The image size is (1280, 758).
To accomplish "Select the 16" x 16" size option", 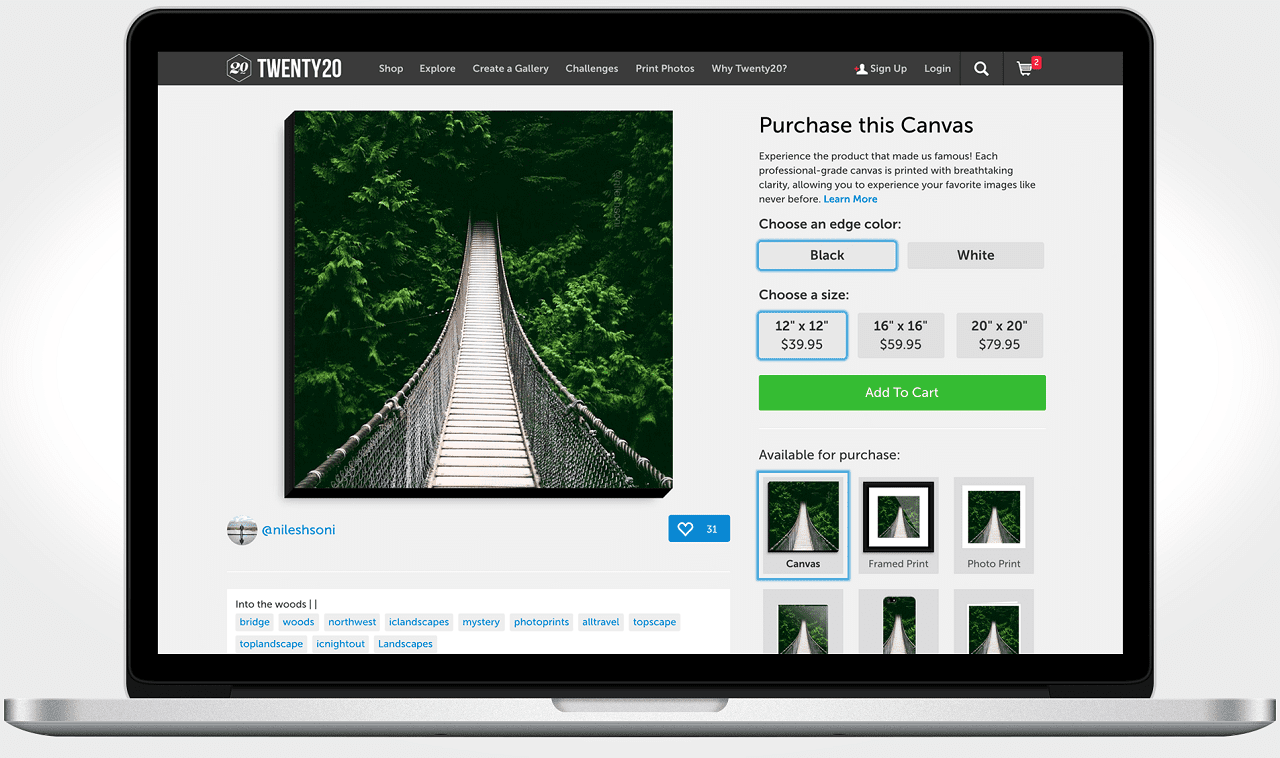I will (x=900, y=335).
